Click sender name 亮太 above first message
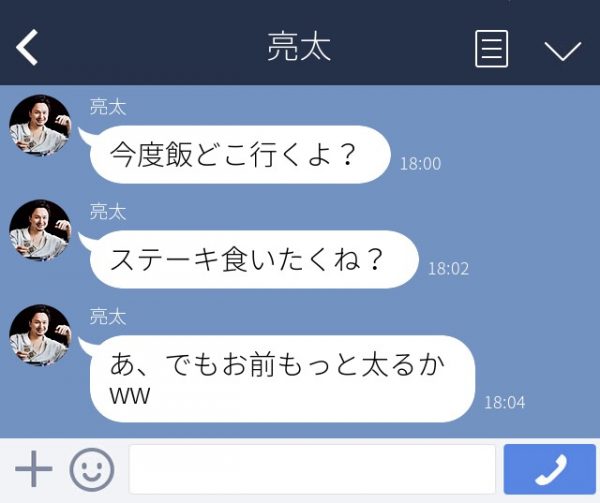This screenshot has width=600, height=503. tap(108, 107)
